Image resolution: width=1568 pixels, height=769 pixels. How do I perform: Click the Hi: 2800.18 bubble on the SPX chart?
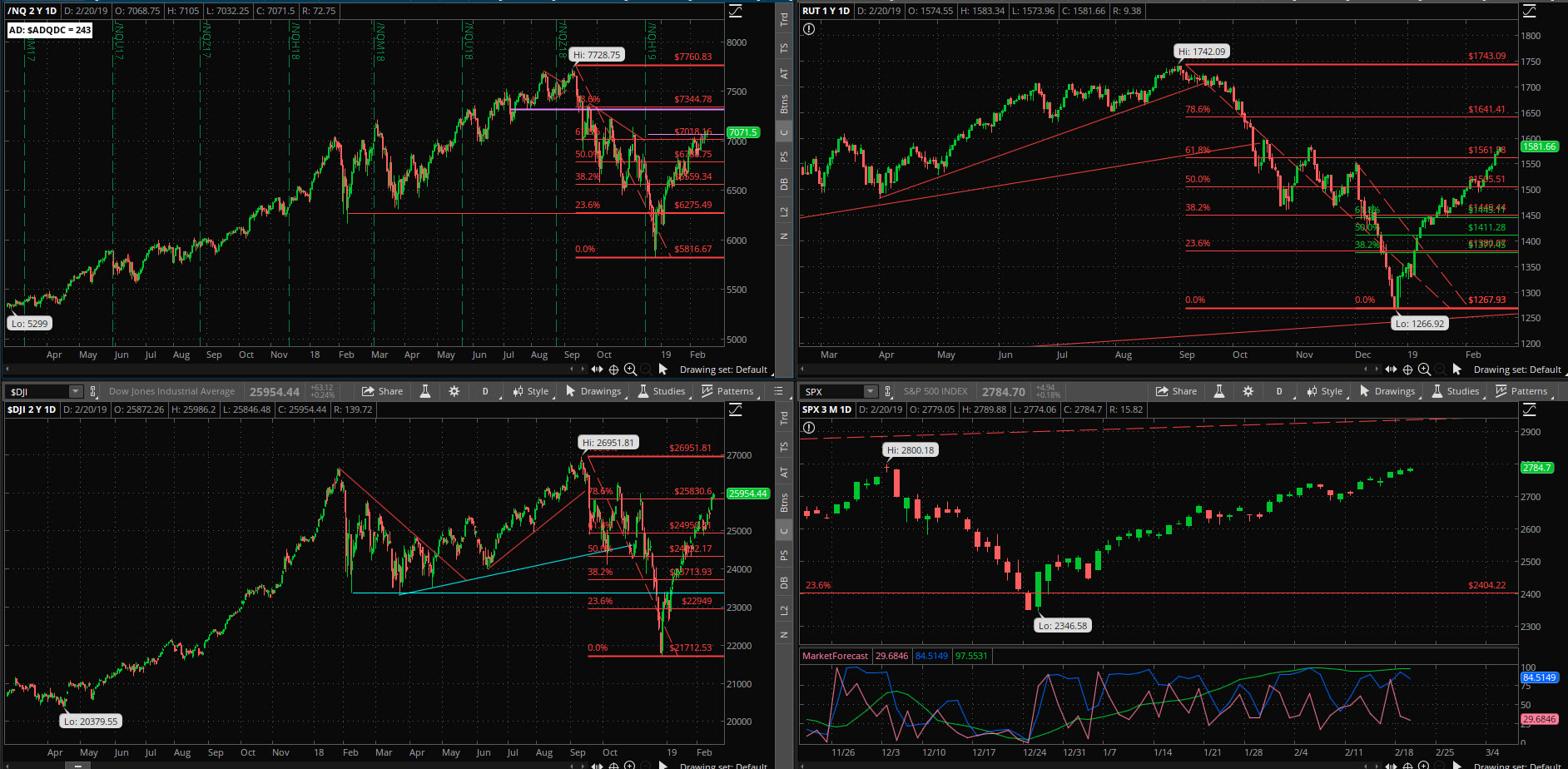[x=911, y=450]
